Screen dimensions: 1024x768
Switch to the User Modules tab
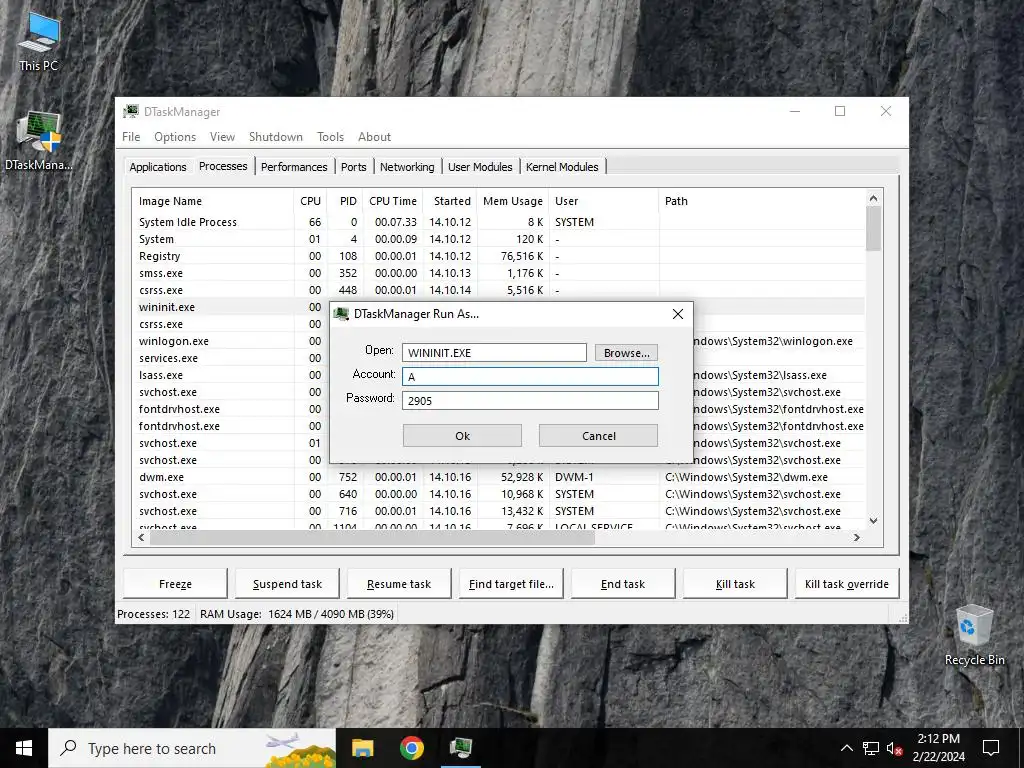[x=480, y=167]
